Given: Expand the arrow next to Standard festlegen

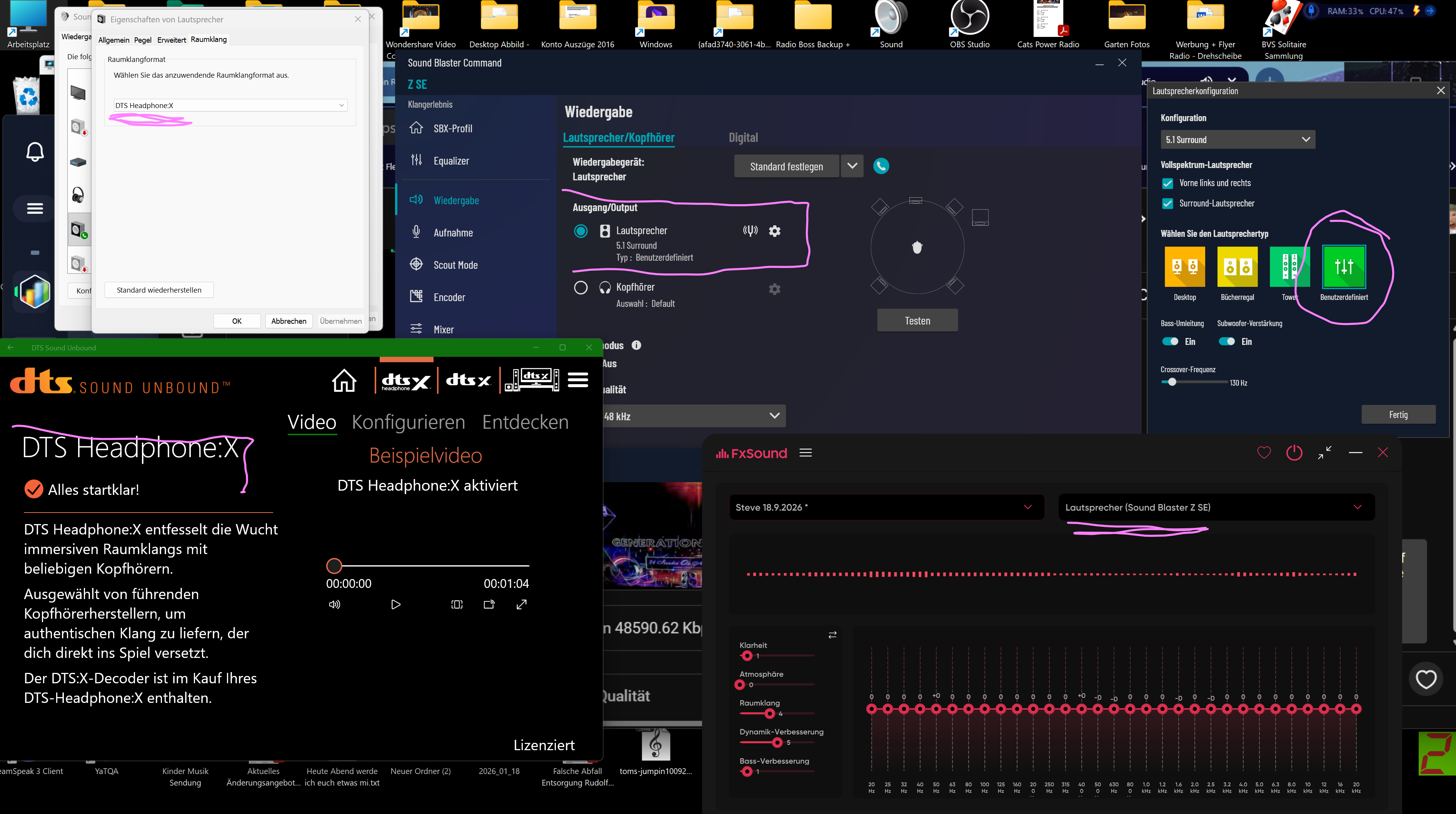Looking at the screenshot, I should pyautogui.click(x=852, y=166).
